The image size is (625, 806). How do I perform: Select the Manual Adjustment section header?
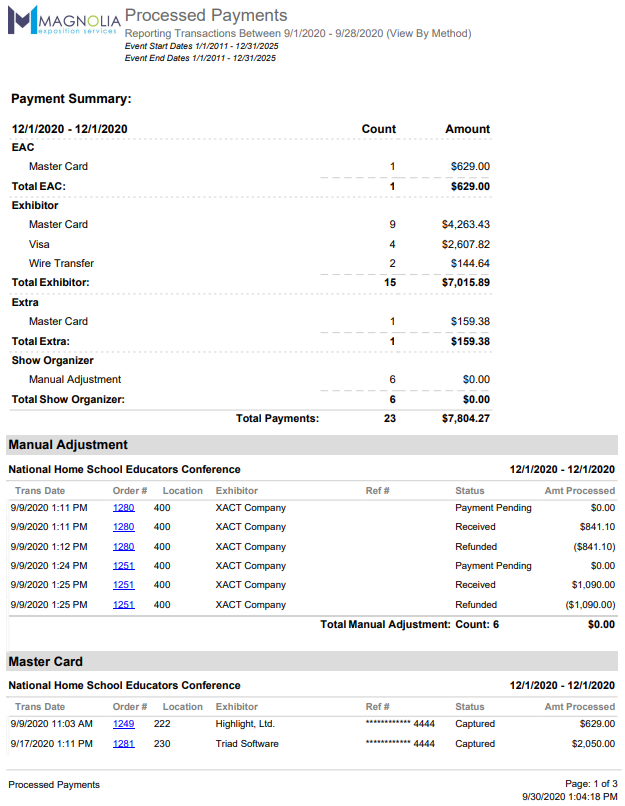point(68,445)
